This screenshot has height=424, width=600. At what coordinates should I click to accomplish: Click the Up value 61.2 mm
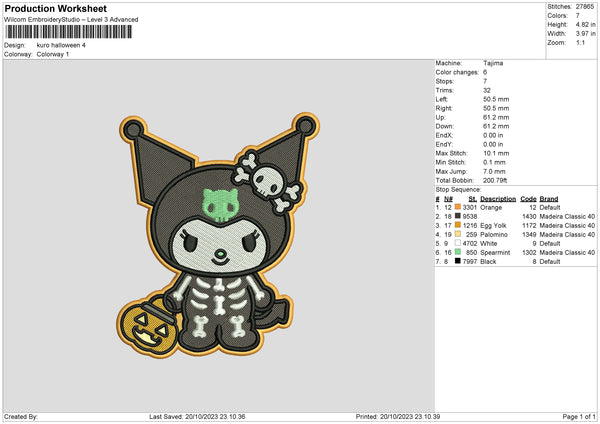[496, 117]
